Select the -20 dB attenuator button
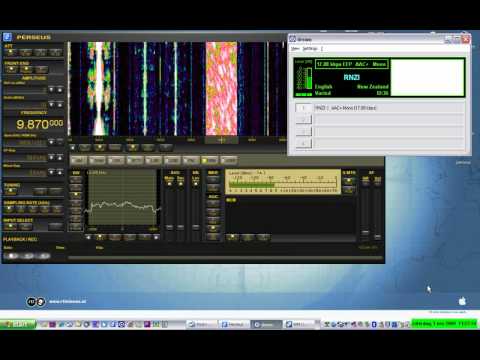480x360 pixels. click(41, 52)
